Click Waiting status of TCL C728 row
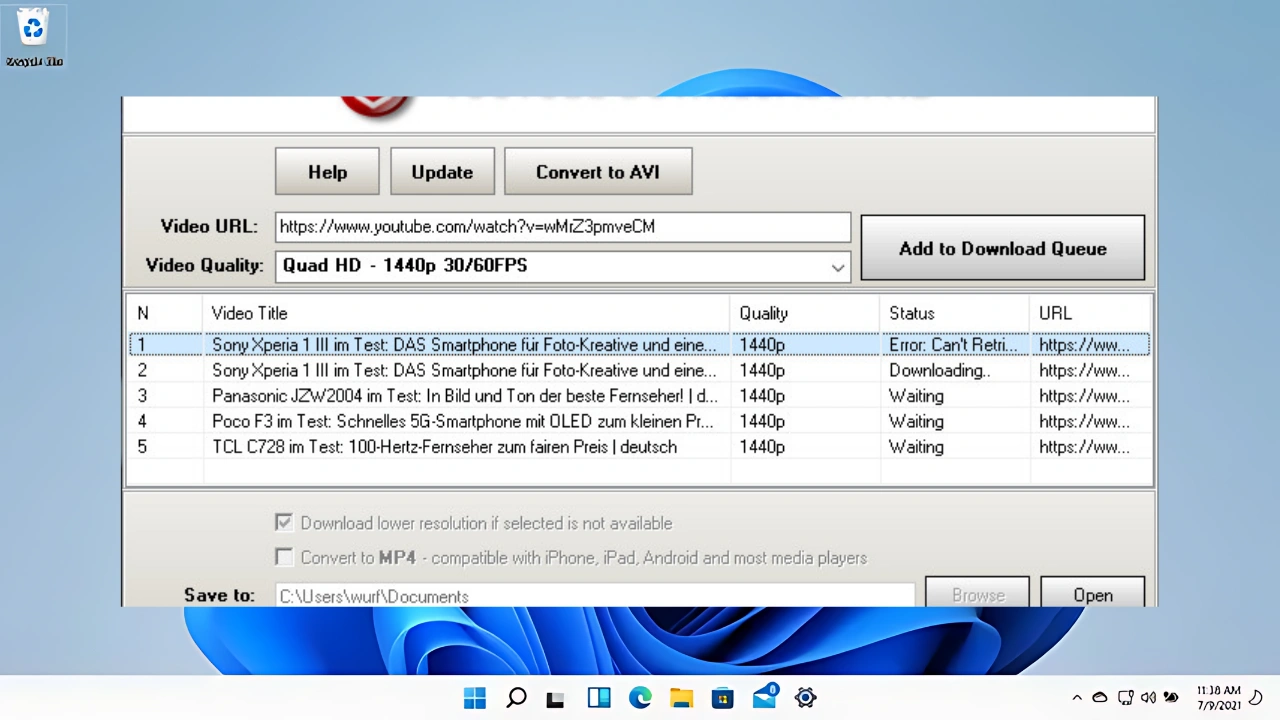 click(x=954, y=447)
